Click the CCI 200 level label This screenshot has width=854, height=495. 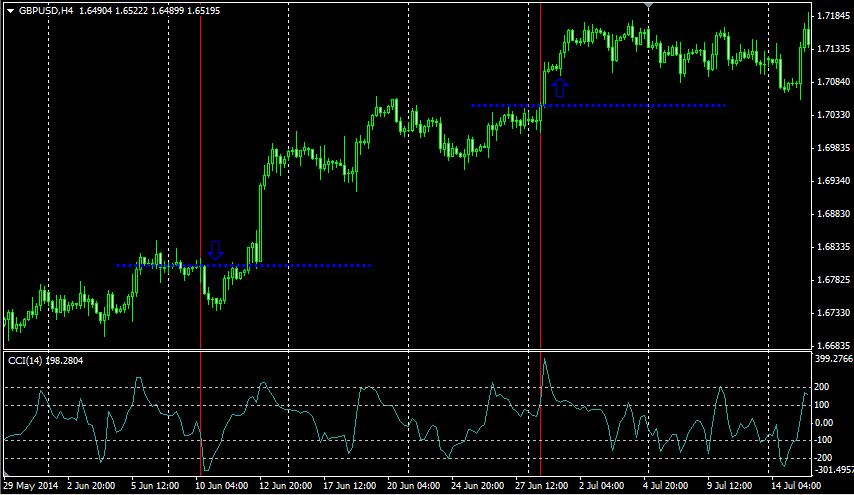click(822, 387)
